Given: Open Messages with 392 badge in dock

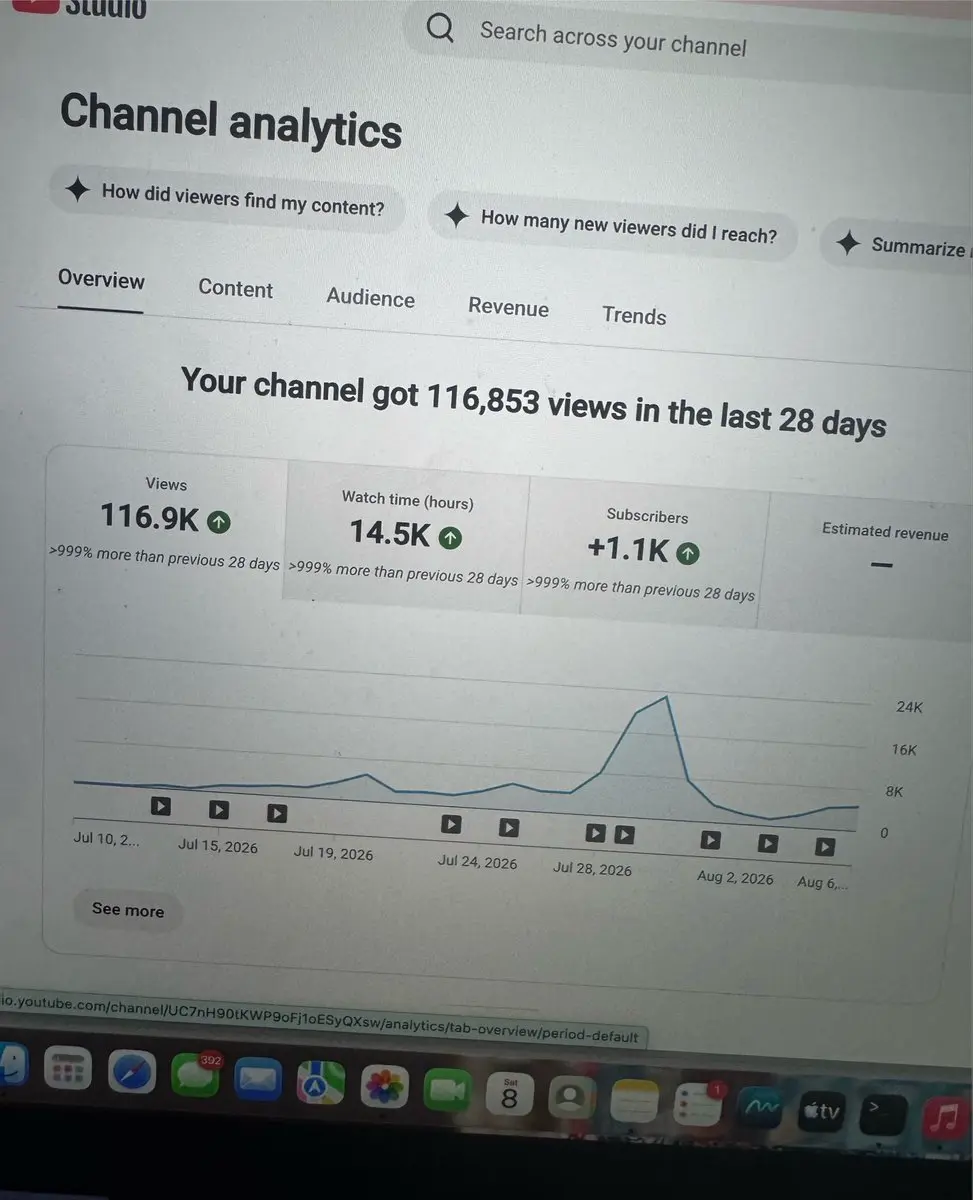Looking at the screenshot, I should click(195, 1076).
